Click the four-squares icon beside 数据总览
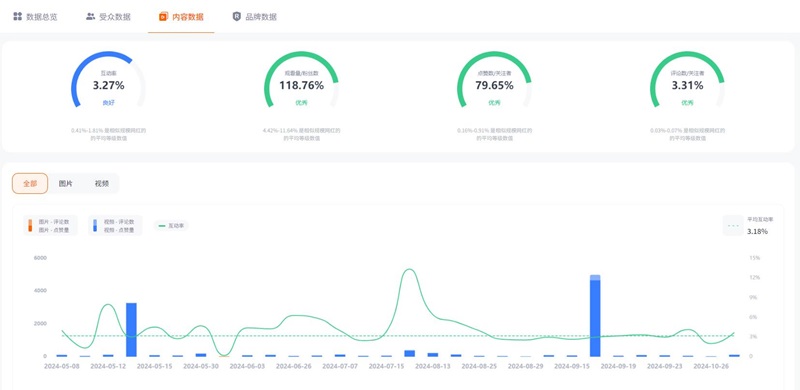The image size is (800, 390). coord(17,16)
